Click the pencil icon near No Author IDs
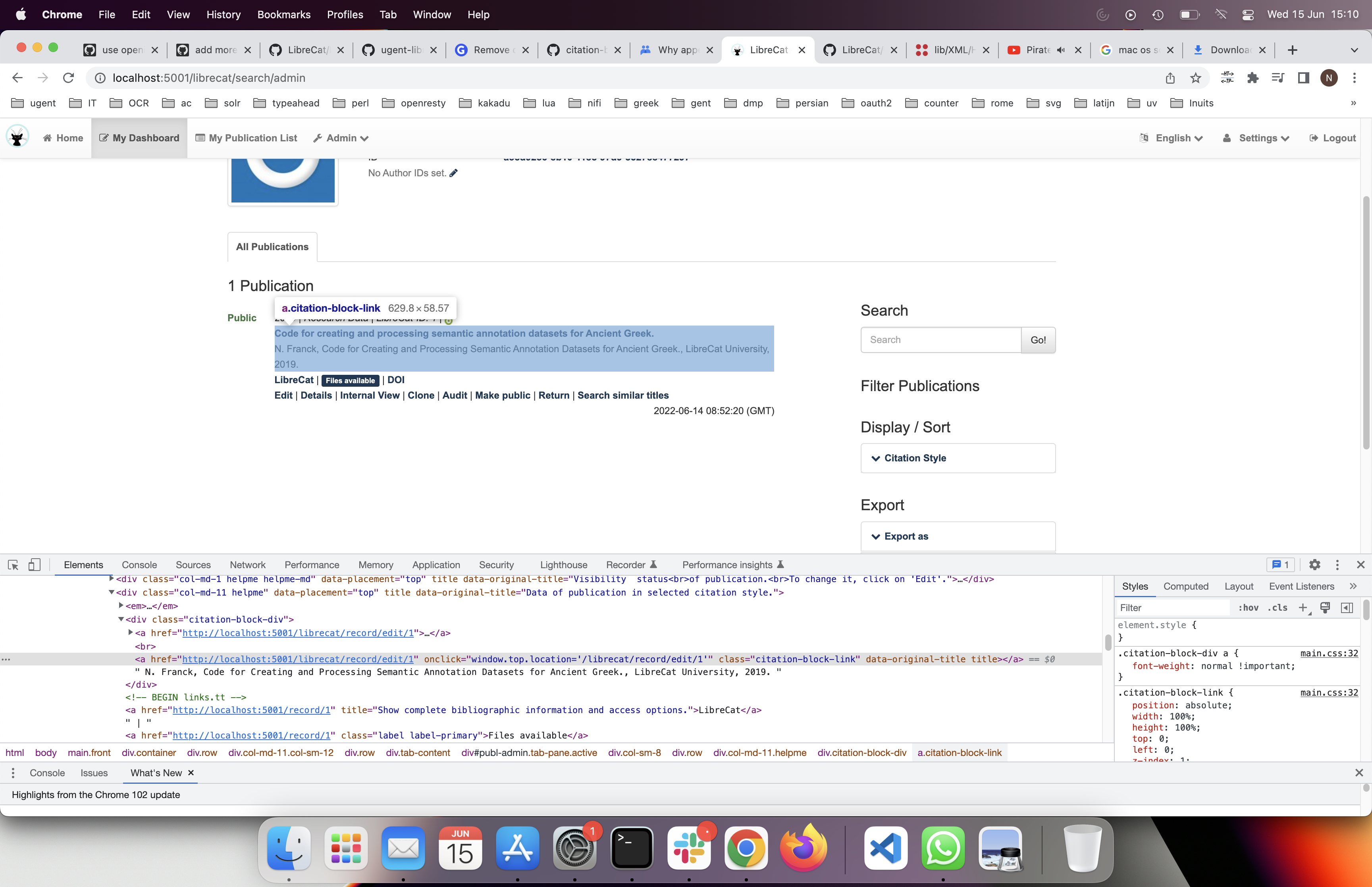Image resolution: width=1372 pixels, height=887 pixels. tap(453, 173)
